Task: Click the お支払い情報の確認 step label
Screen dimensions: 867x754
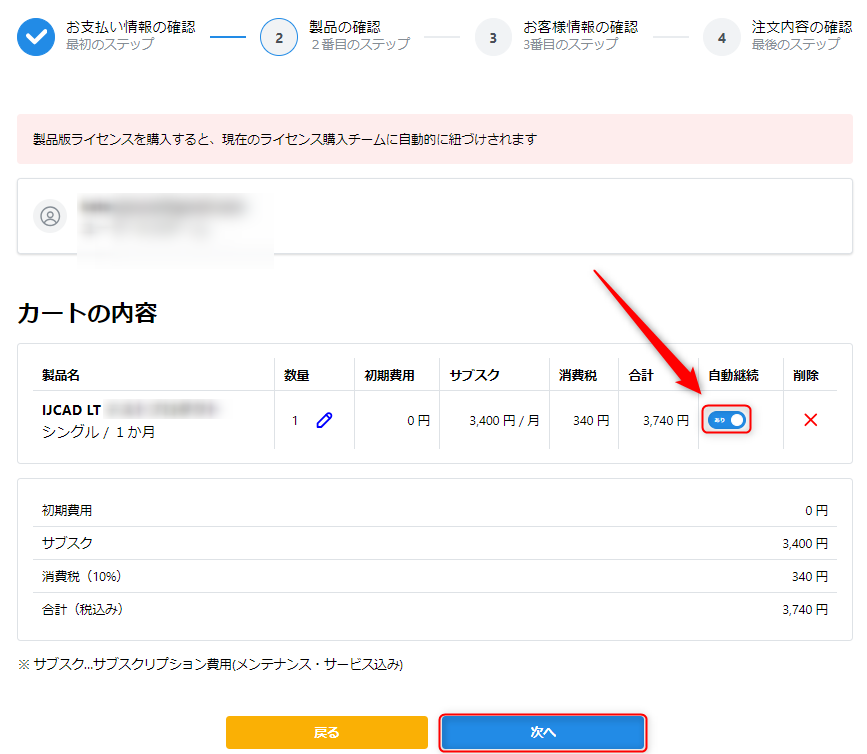Action: click(130, 27)
